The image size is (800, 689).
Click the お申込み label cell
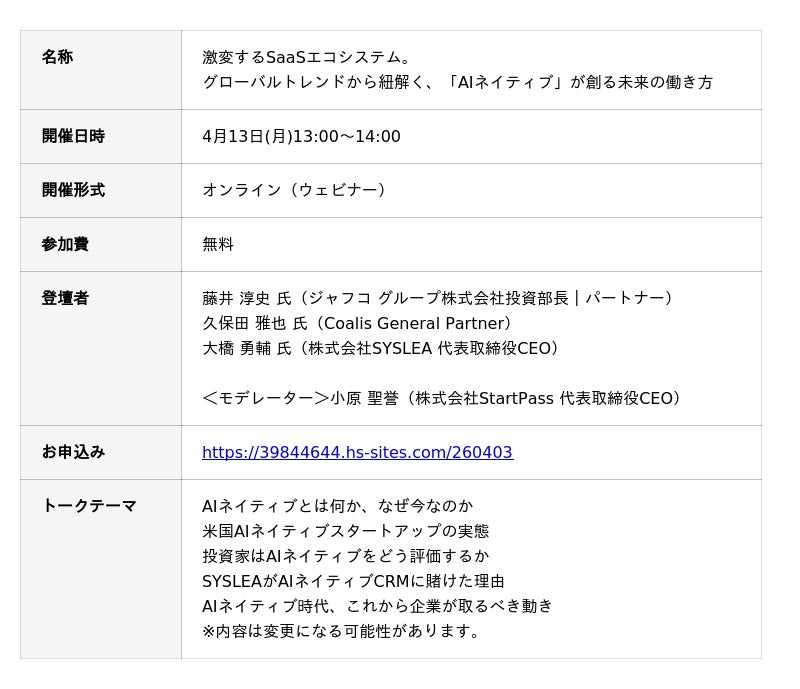click(73, 452)
